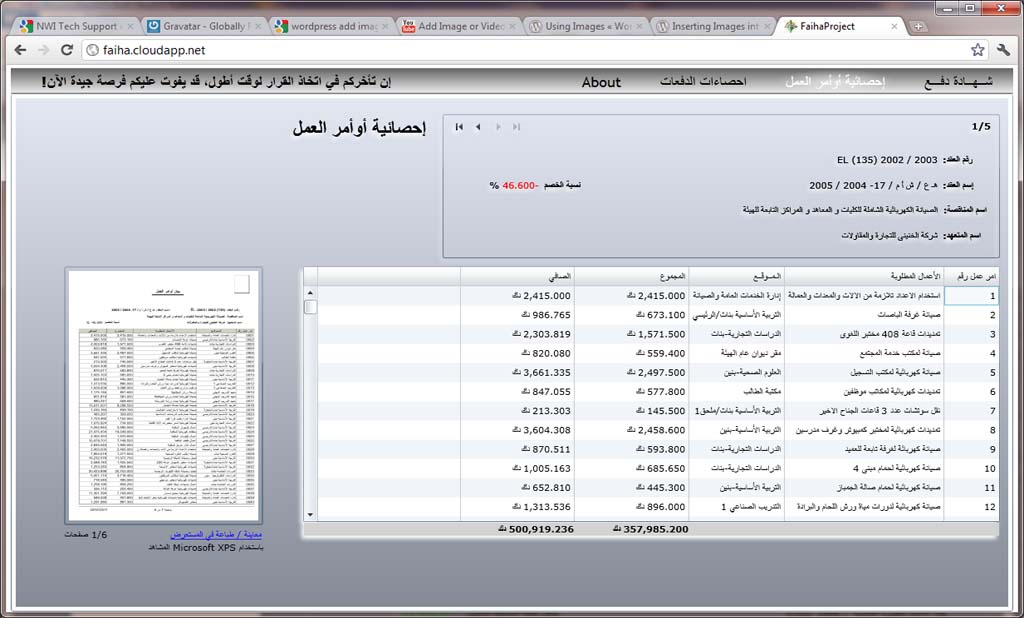
Task: Go to next record in pager
Action: point(498,127)
